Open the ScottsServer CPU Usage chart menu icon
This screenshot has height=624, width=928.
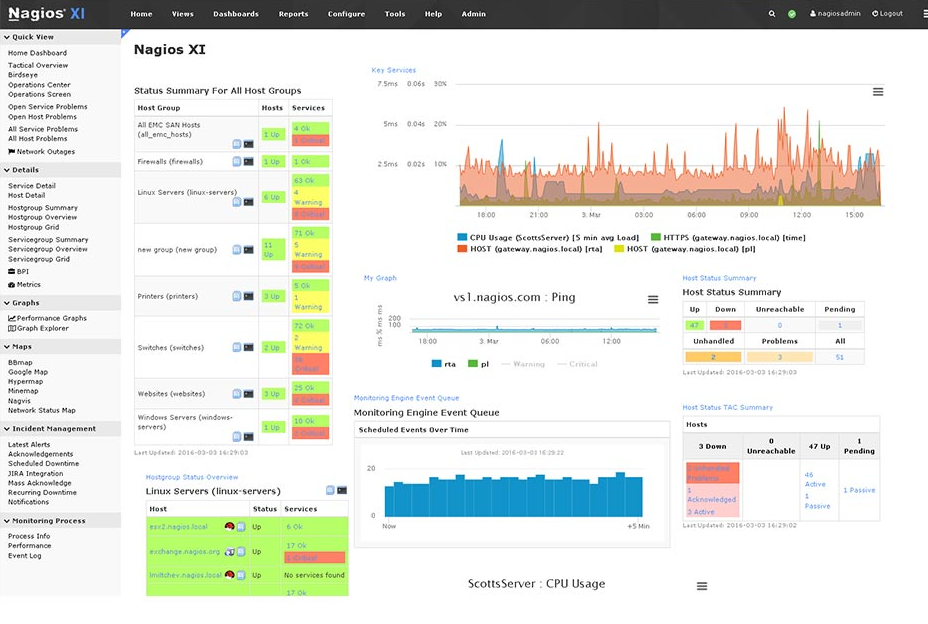point(701,587)
